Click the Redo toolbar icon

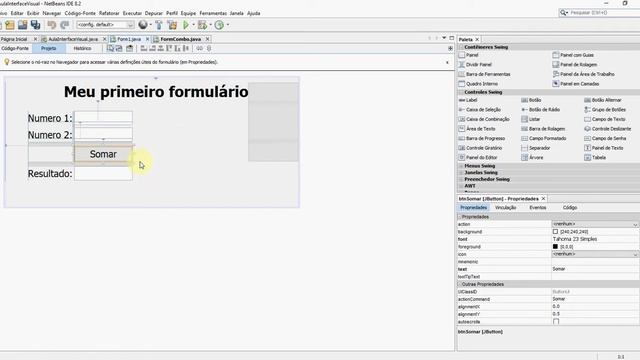64,25
